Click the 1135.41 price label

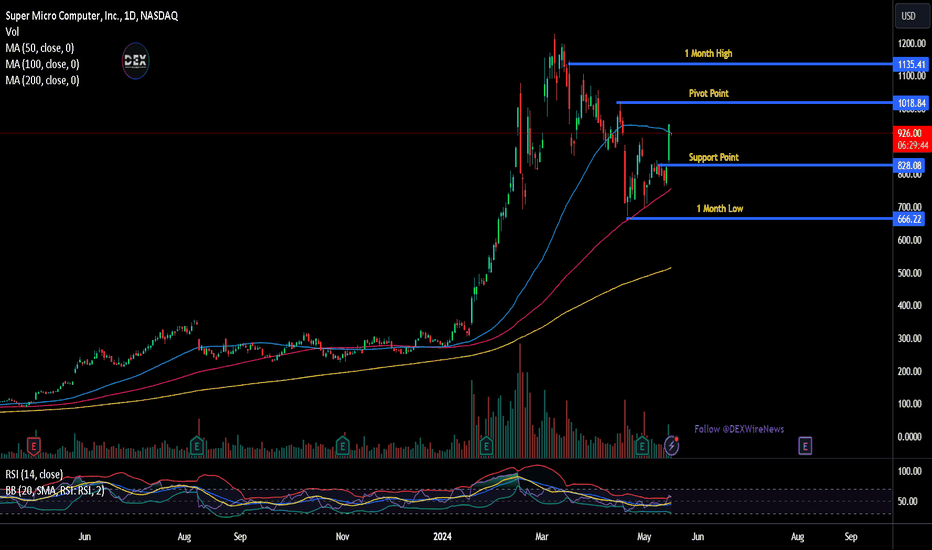point(909,64)
